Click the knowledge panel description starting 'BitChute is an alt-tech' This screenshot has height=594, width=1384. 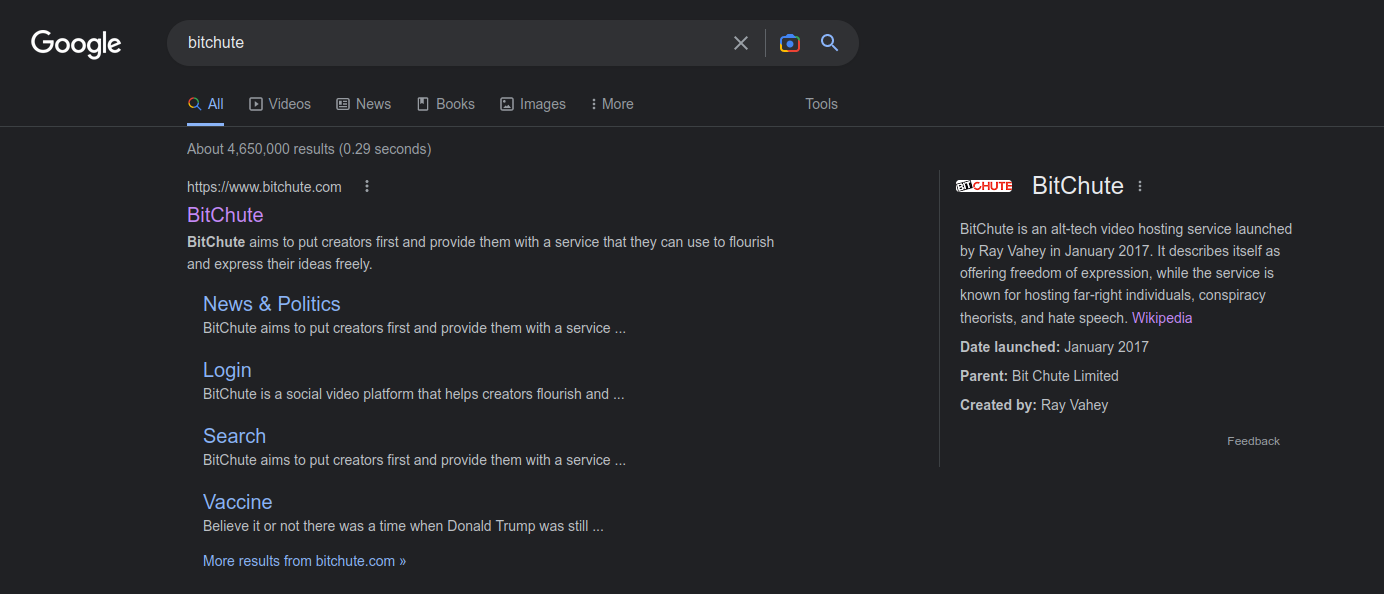pyautogui.click(x=1126, y=273)
